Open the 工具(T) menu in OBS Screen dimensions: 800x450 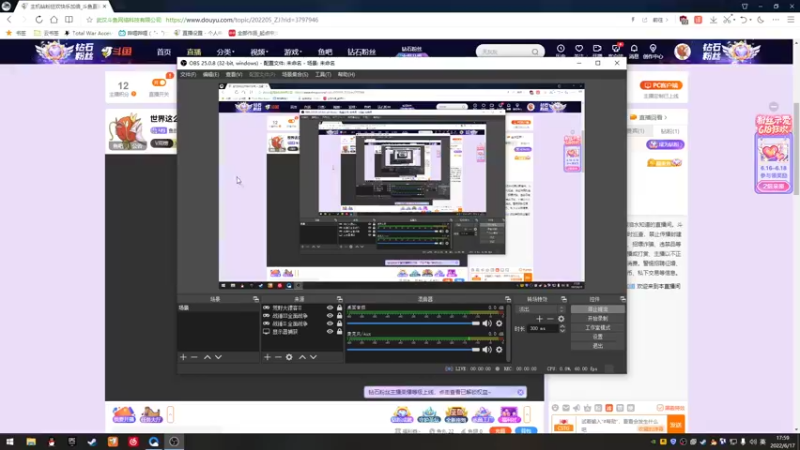[x=322, y=74]
